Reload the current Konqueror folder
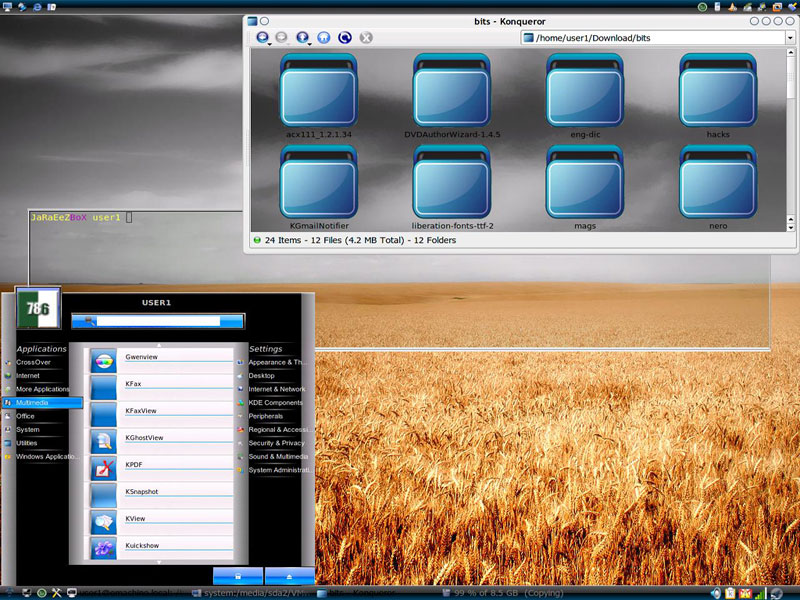Viewport: 800px width, 600px height. [x=345, y=37]
